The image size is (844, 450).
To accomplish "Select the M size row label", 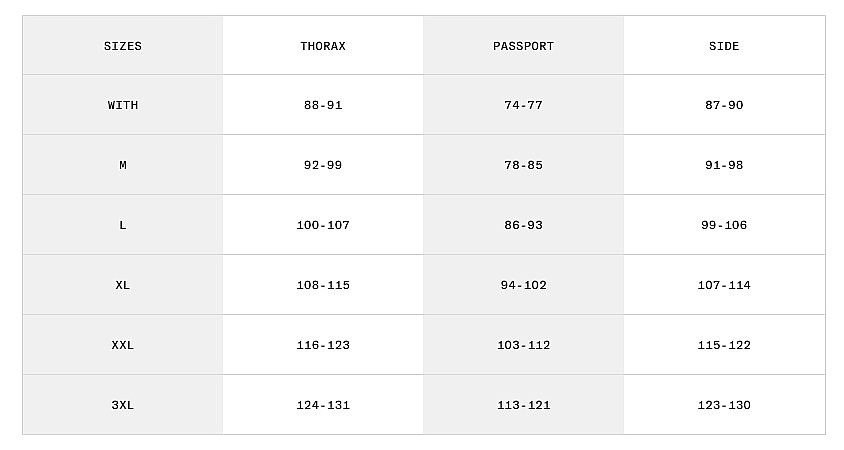I will pyautogui.click(x=123, y=165).
